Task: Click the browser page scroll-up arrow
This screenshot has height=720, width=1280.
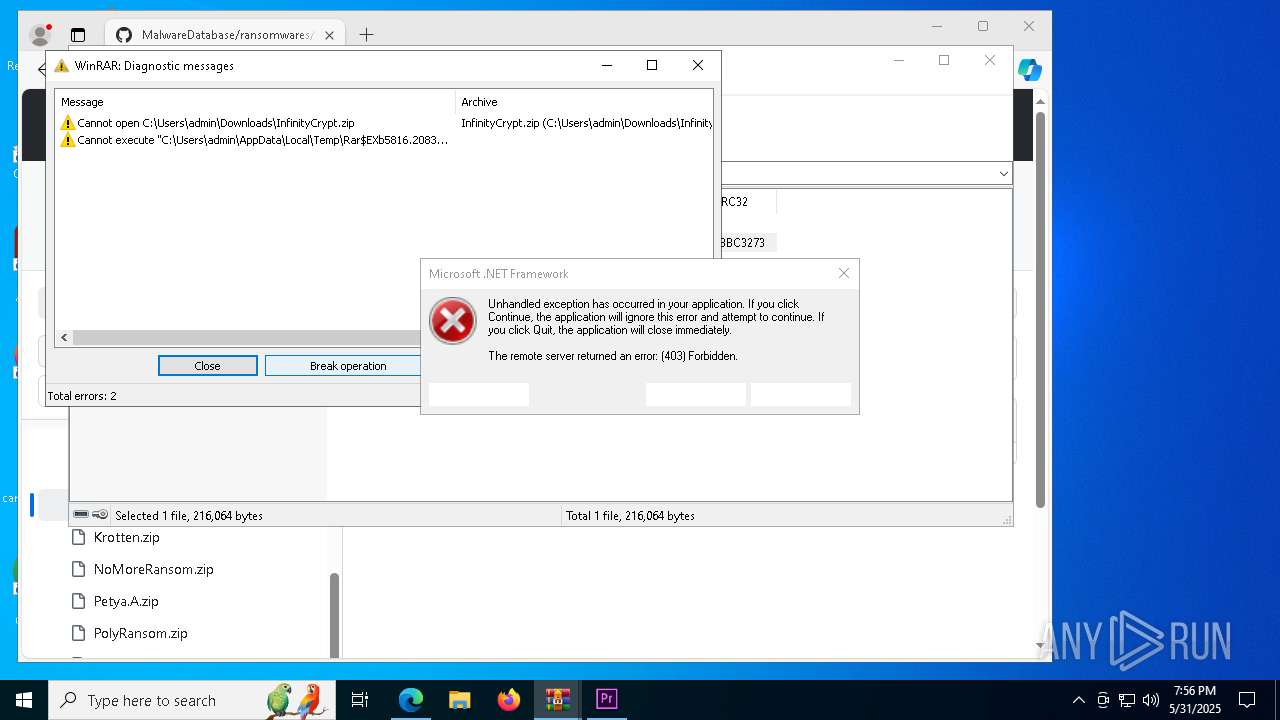Action: tap(1040, 101)
